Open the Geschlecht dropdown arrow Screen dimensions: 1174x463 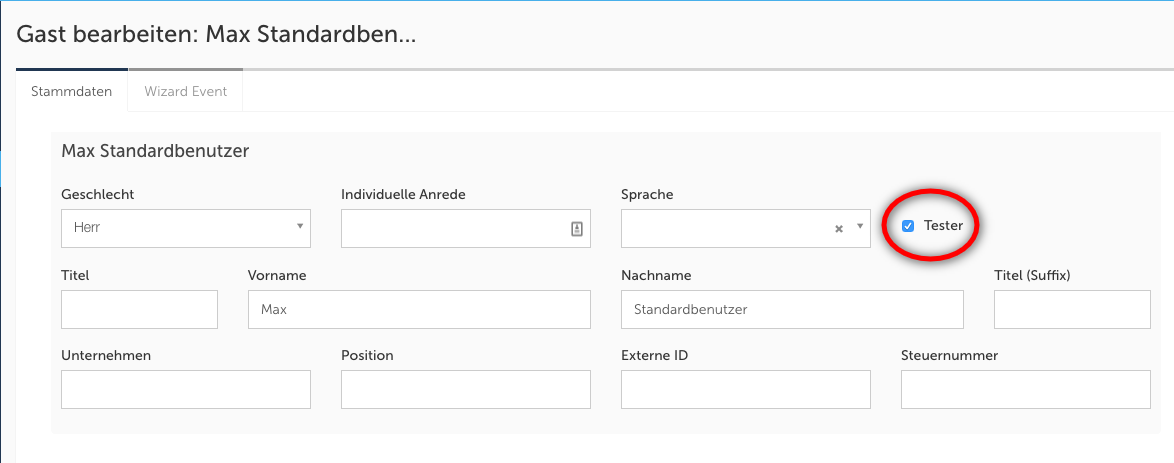299,227
